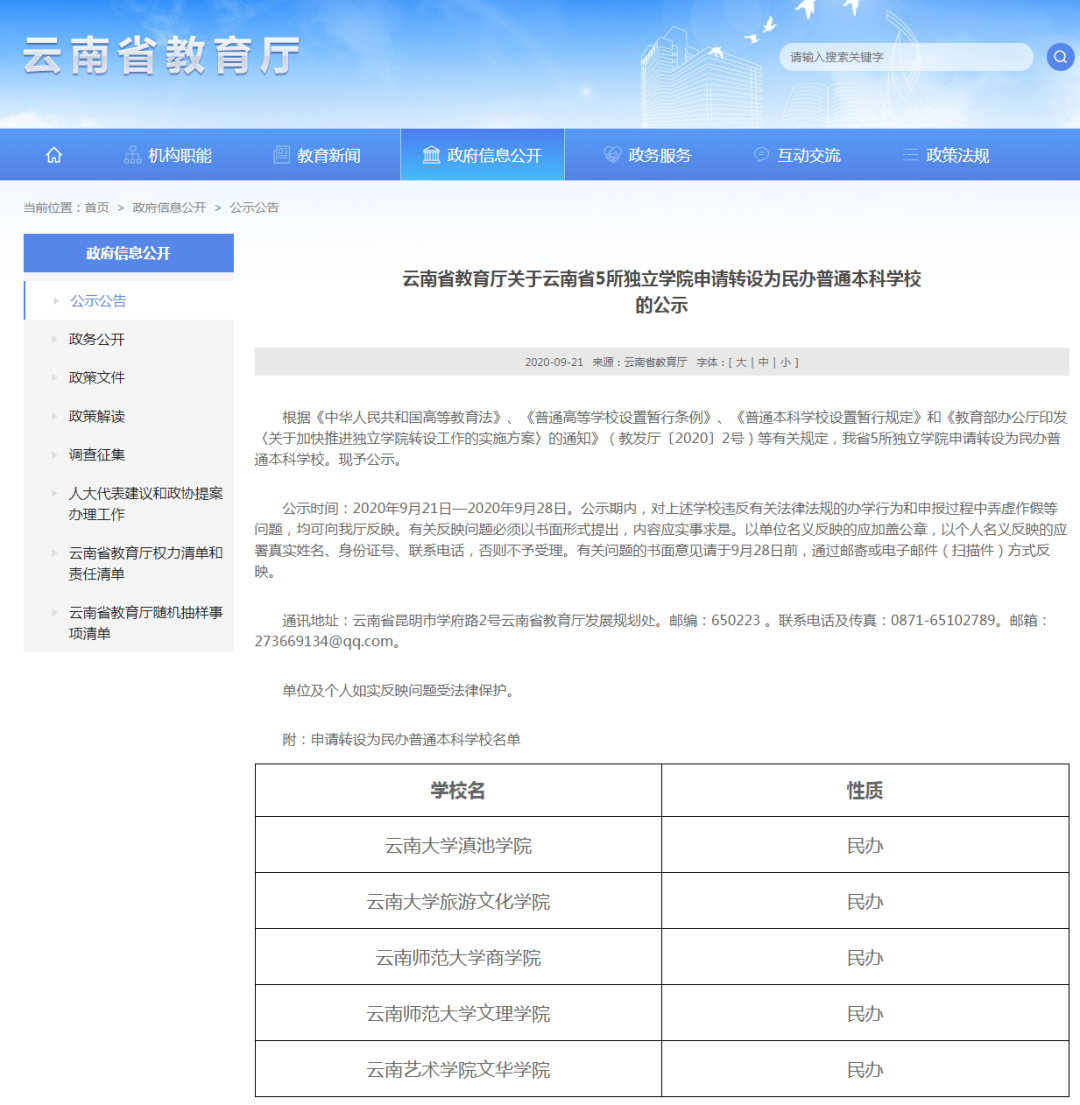Click the 政府信息公开 building icon
Image resolution: width=1080 pixels, height=1105 pixels.
431,155
